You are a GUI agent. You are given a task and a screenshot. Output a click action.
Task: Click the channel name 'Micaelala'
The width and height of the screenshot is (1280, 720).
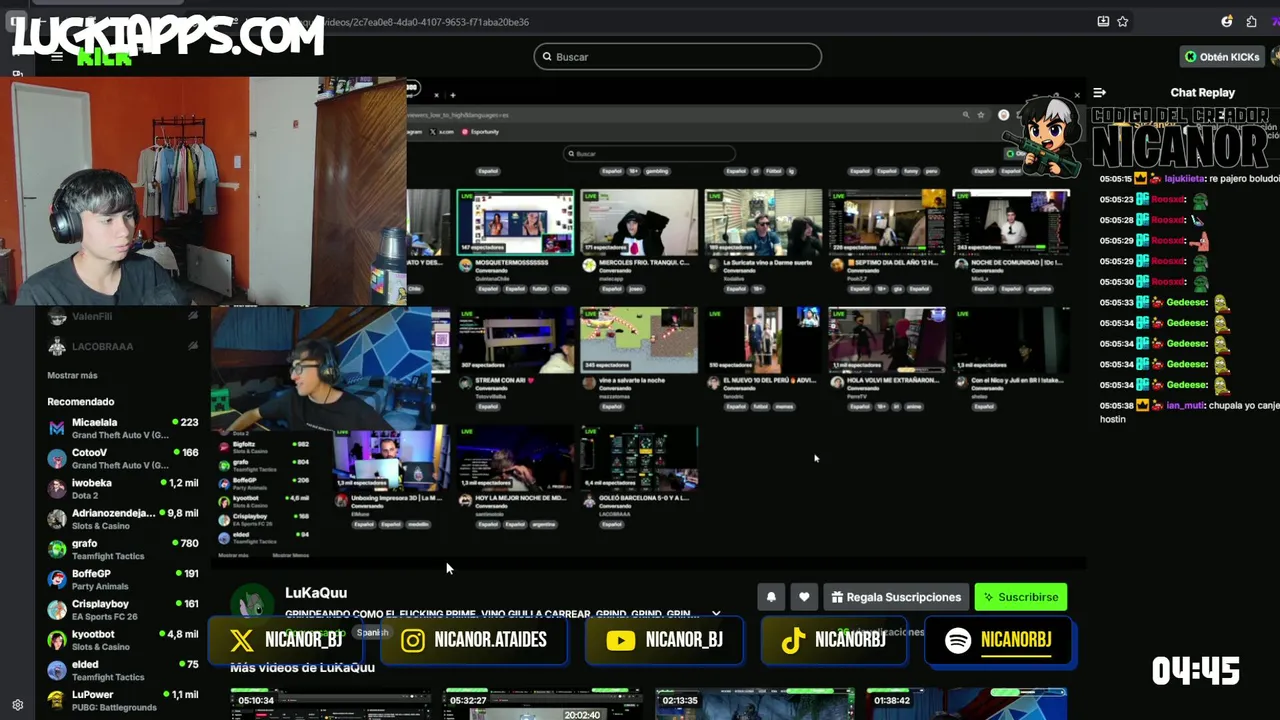pos(94,422)
